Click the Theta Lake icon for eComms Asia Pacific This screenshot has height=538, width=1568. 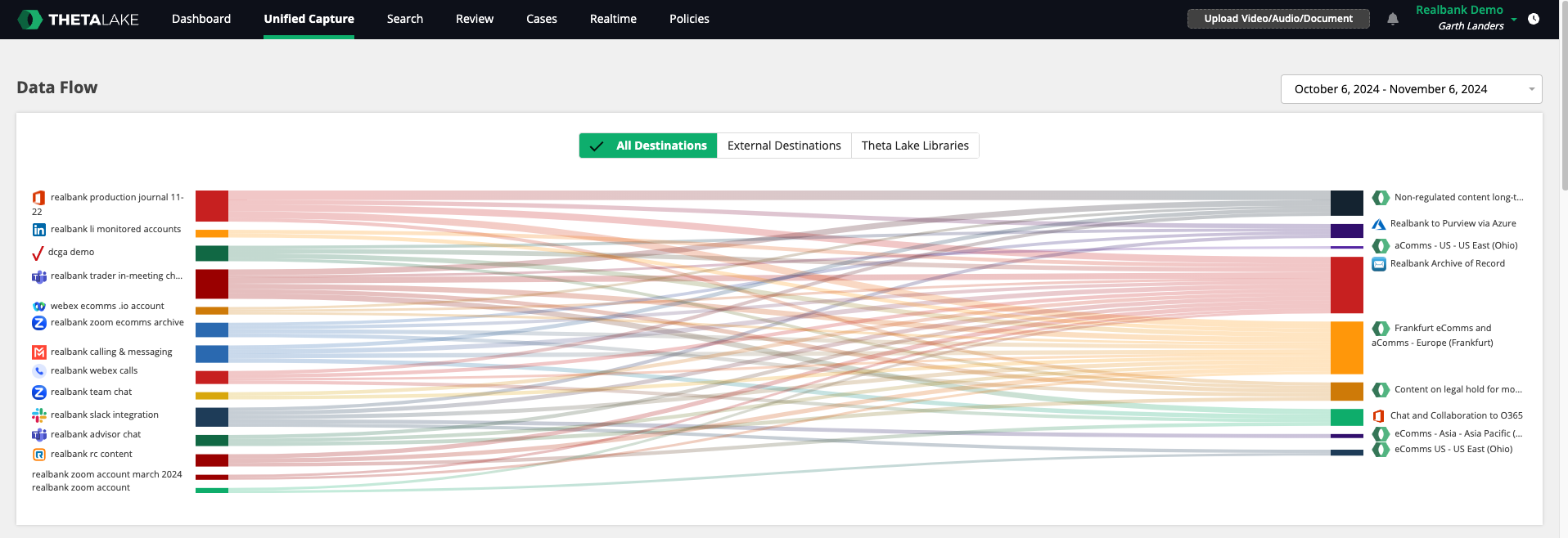point(1381,434)
